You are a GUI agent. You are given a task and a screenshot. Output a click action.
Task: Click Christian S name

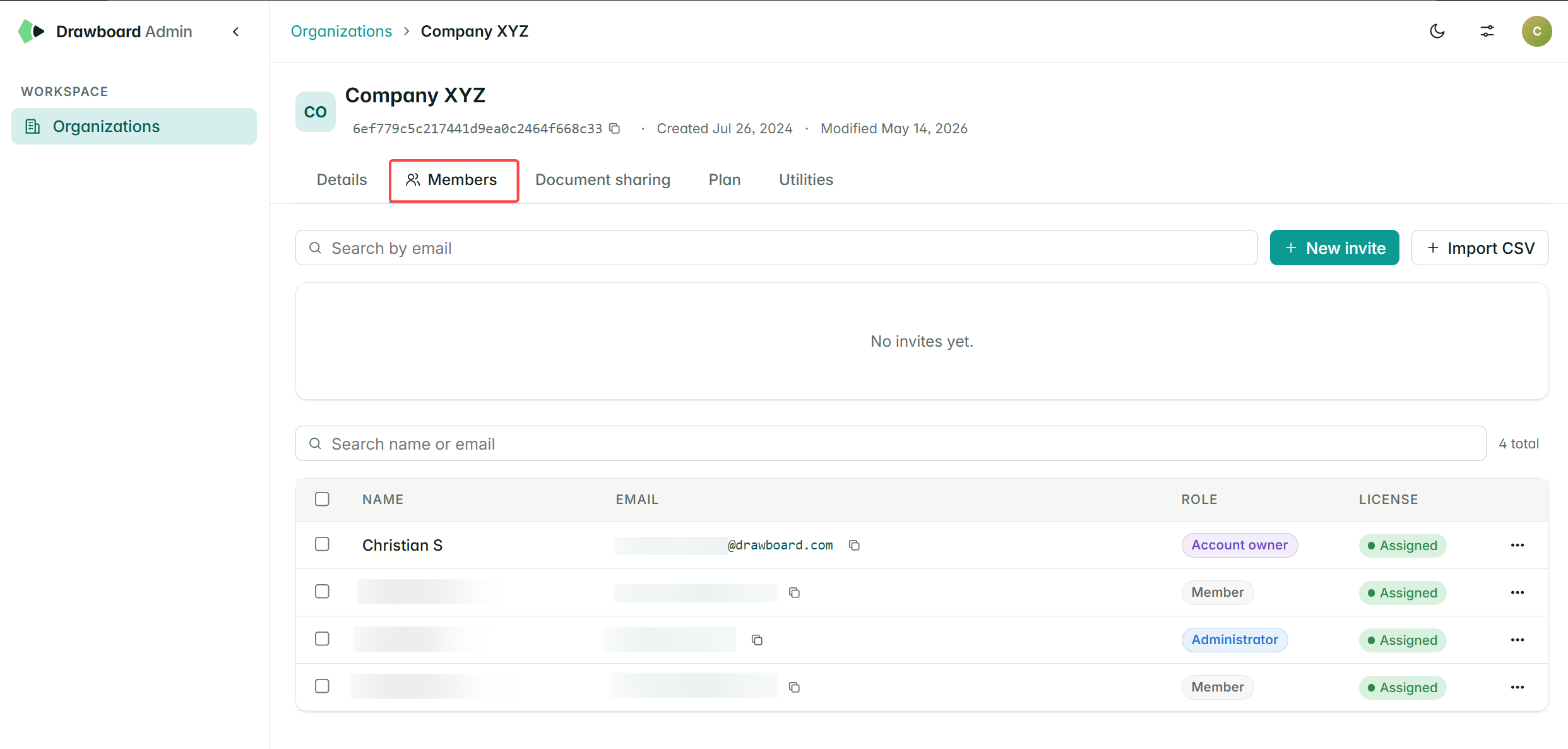pyautogui.click(x=402, y=545)
